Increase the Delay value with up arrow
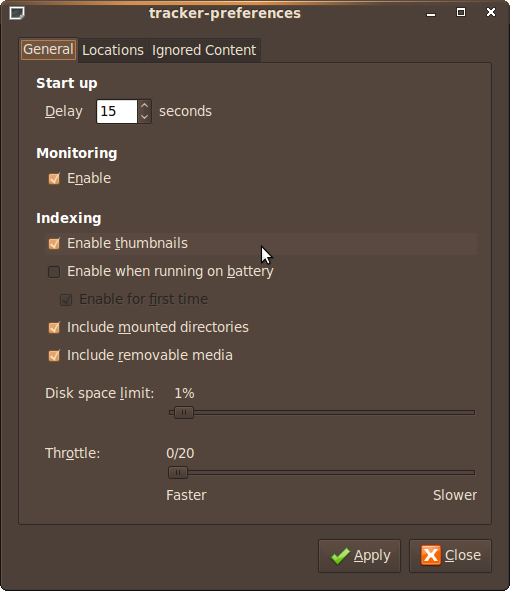510x591 pixels. (144, 106)
